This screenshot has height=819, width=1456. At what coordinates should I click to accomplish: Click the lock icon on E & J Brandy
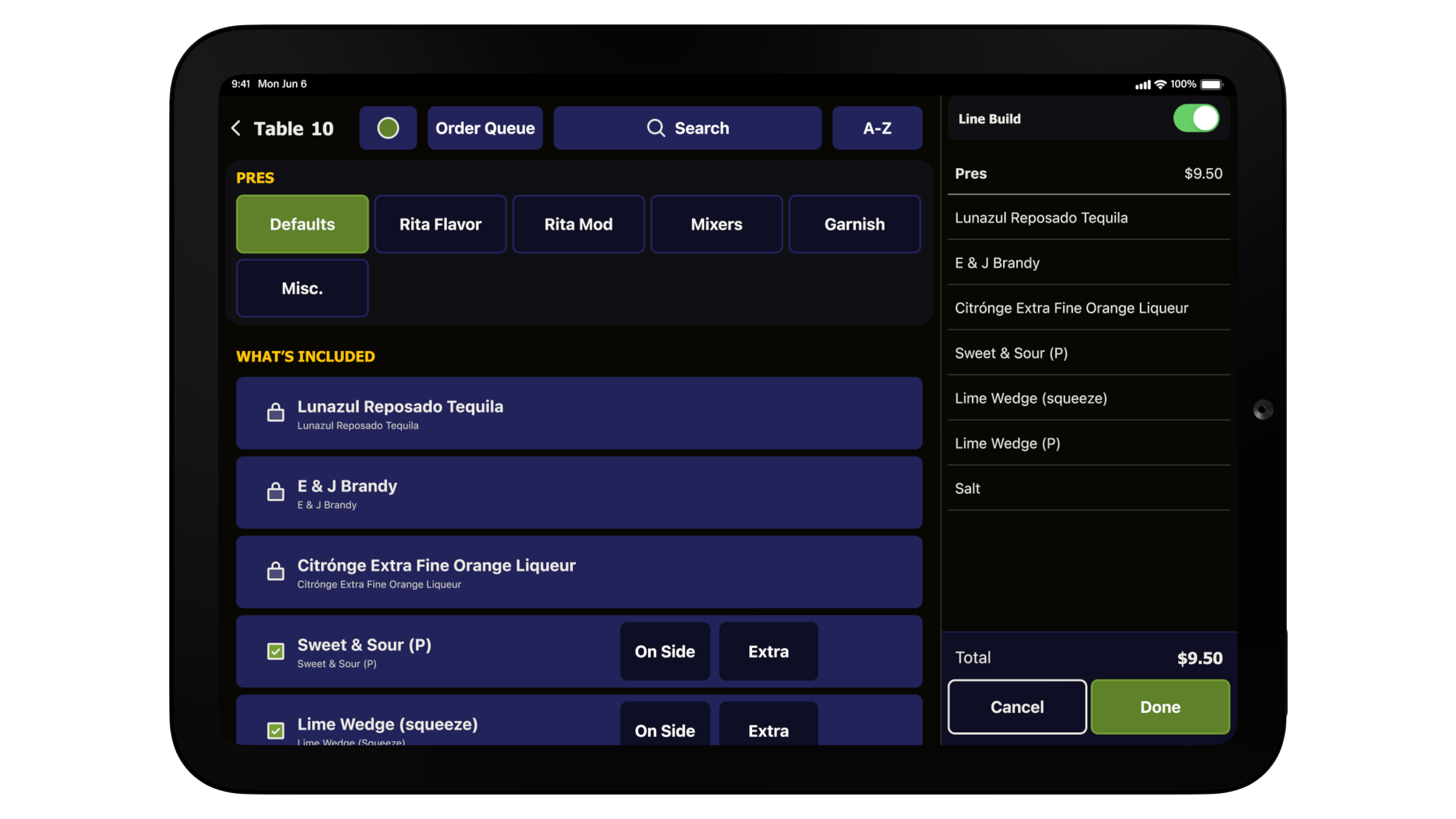[276, 491]
